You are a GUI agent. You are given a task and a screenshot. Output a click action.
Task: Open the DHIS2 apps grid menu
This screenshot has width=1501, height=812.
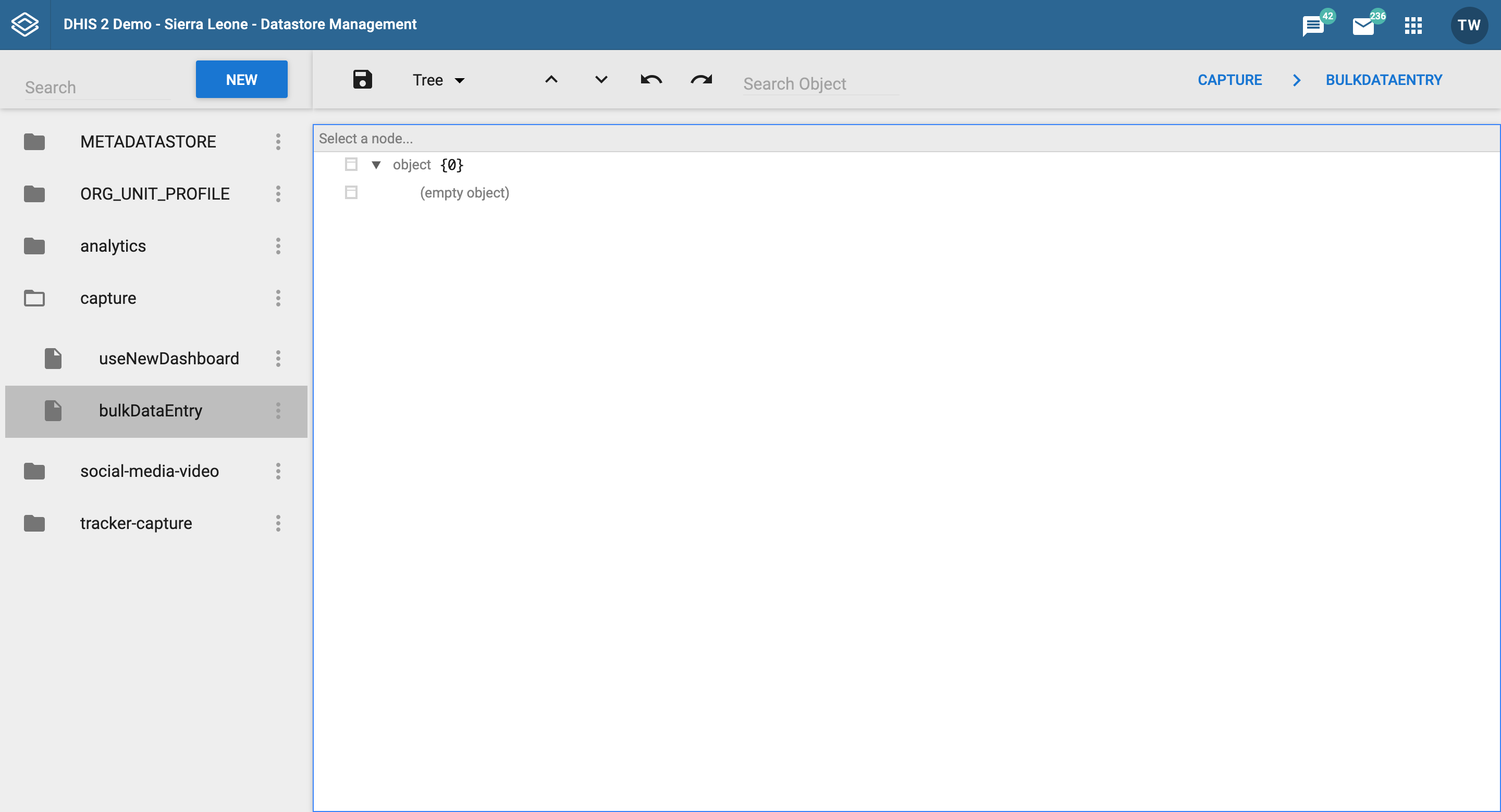[x=1413, y=24]
